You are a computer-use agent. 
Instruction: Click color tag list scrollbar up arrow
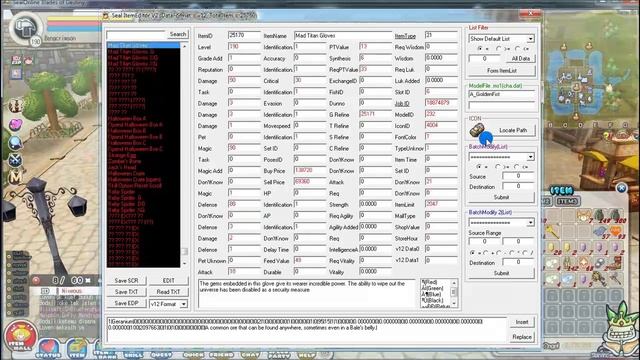[x=453, y=282]
